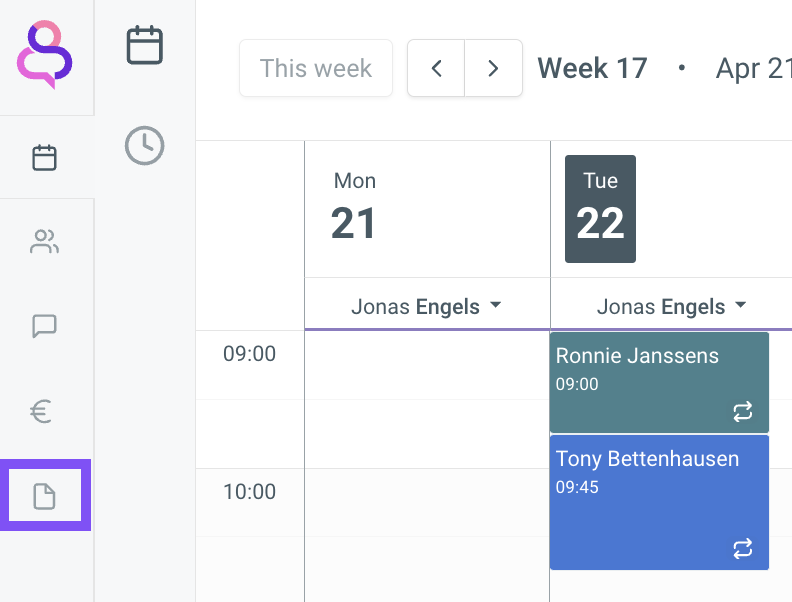Advance to the next week
792x602 pixels.
point(493,68)
